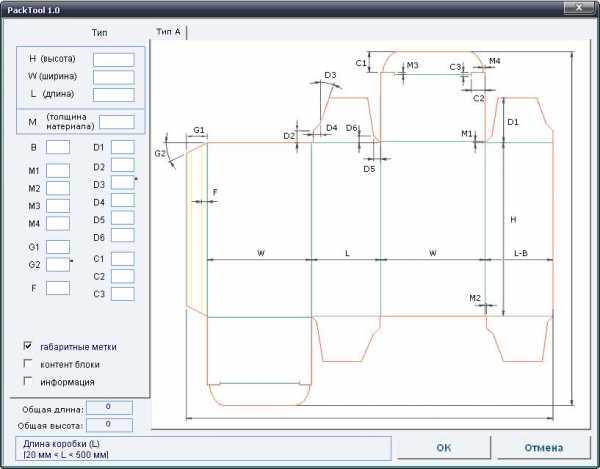Viewport: 600px width, 469px height.
Task: Click the D1 input field
Action: 122,148
